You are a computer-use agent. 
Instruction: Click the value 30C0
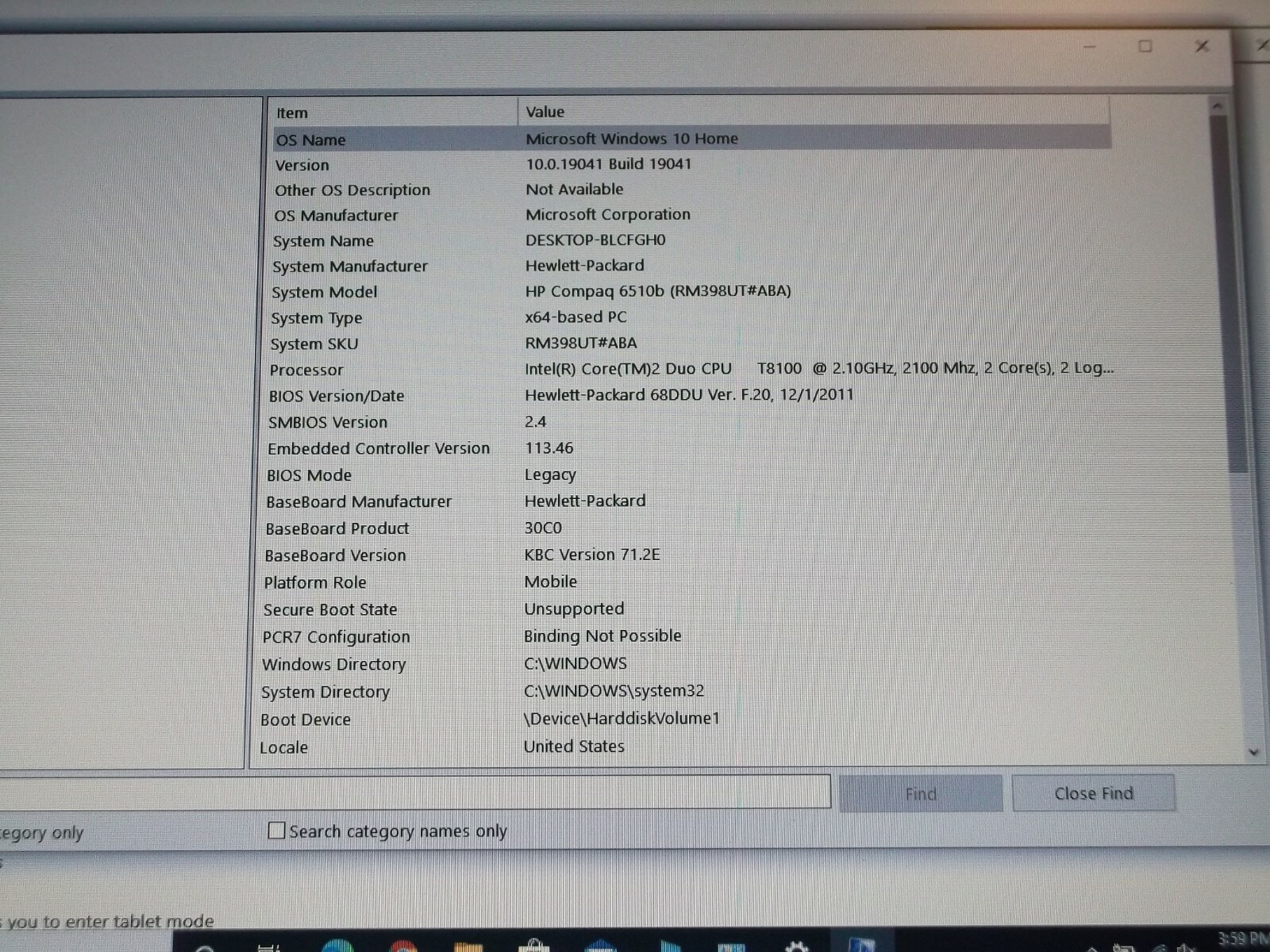click(543, 528)
